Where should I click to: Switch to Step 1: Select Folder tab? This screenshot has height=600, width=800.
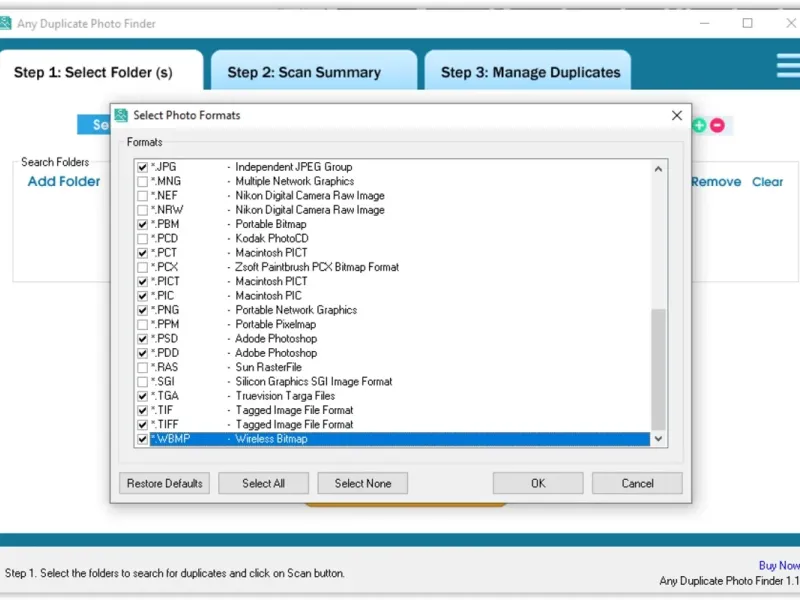pos(101,72)
